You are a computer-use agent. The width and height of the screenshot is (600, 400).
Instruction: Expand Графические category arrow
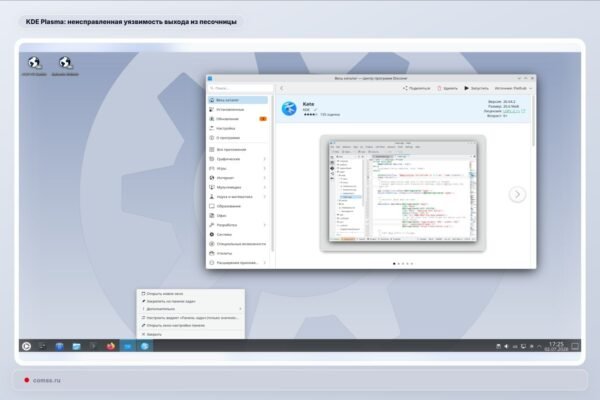264,159
